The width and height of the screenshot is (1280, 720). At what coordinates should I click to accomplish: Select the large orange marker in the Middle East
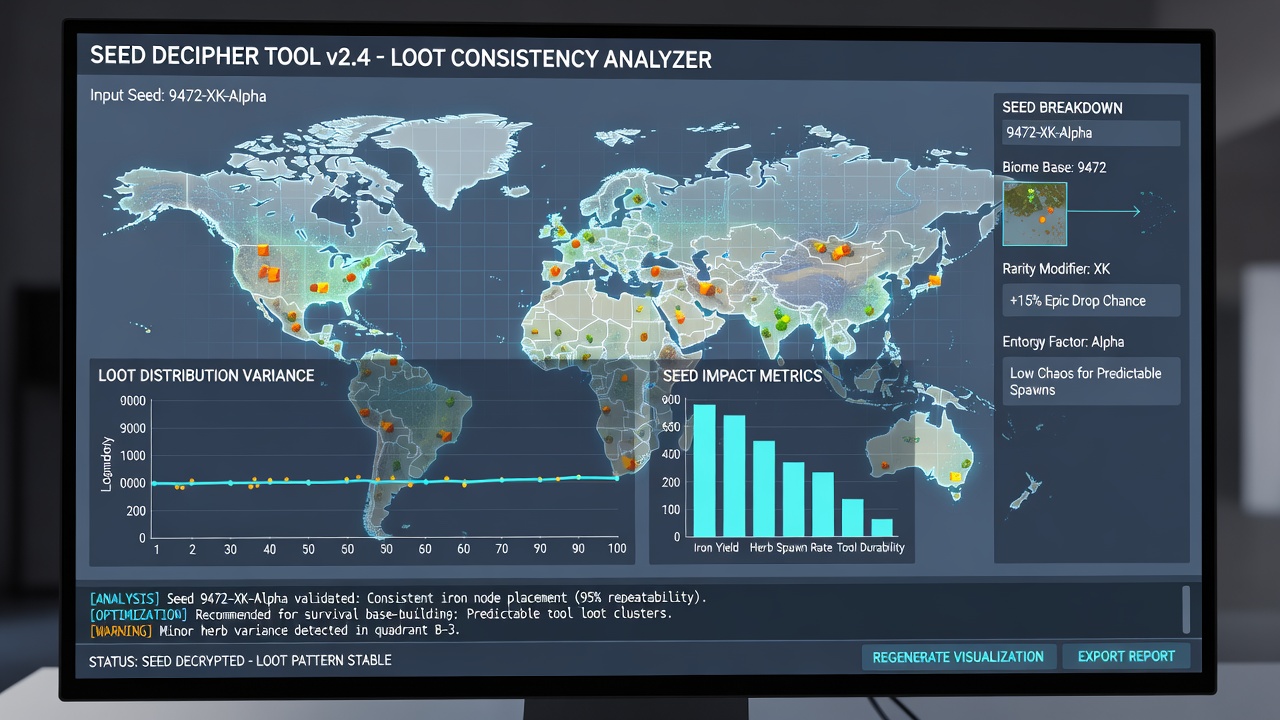click(x=706, y=289)
